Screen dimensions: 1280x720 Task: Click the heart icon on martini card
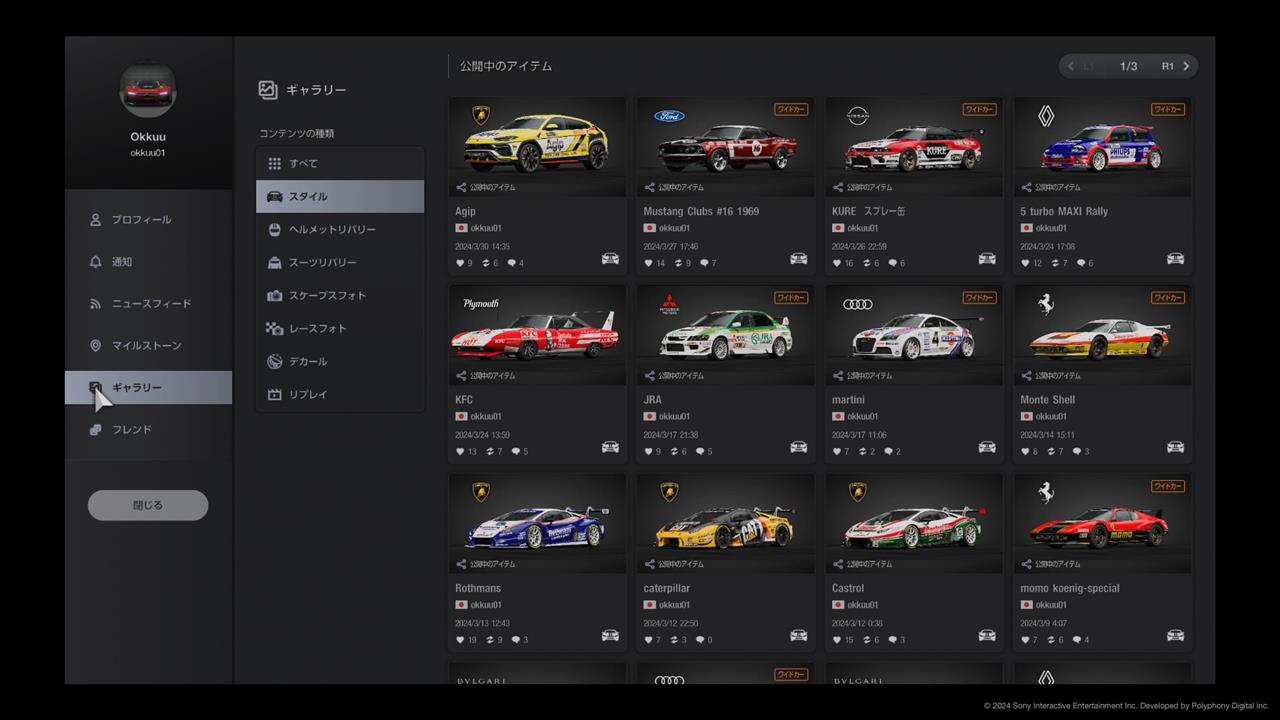pos(837,451)
